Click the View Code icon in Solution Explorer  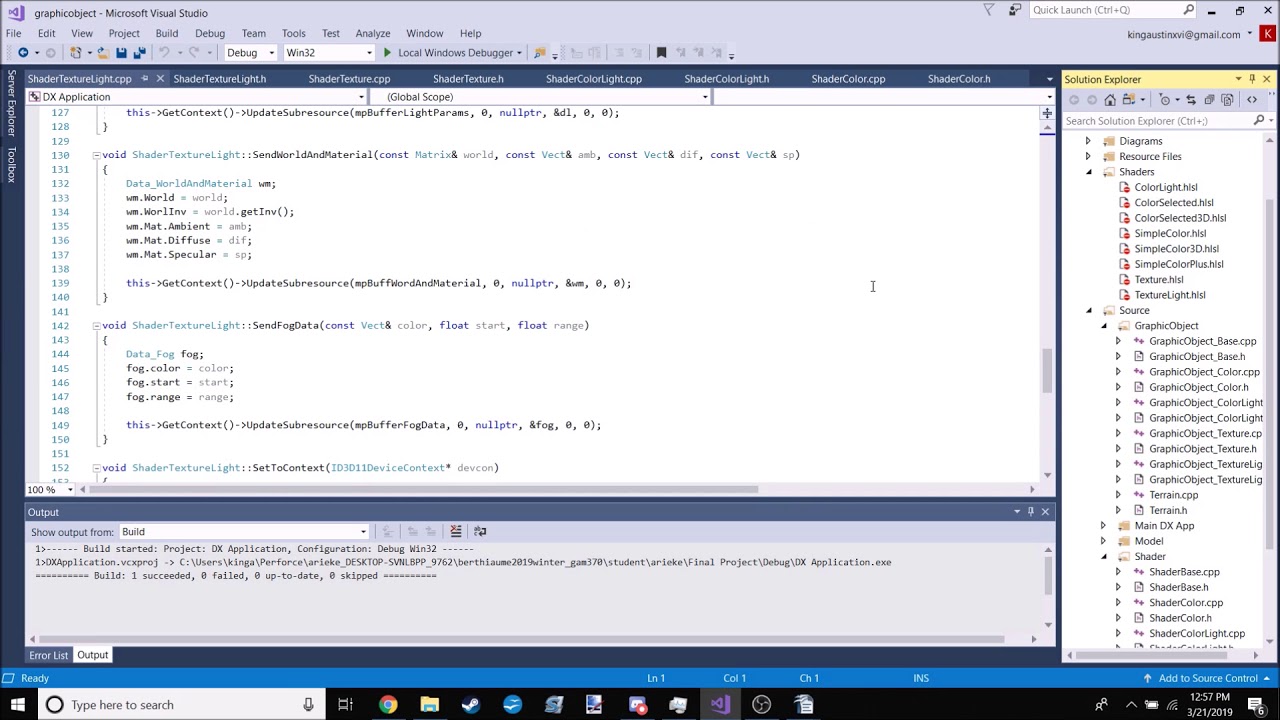(x=1251, y=100)
